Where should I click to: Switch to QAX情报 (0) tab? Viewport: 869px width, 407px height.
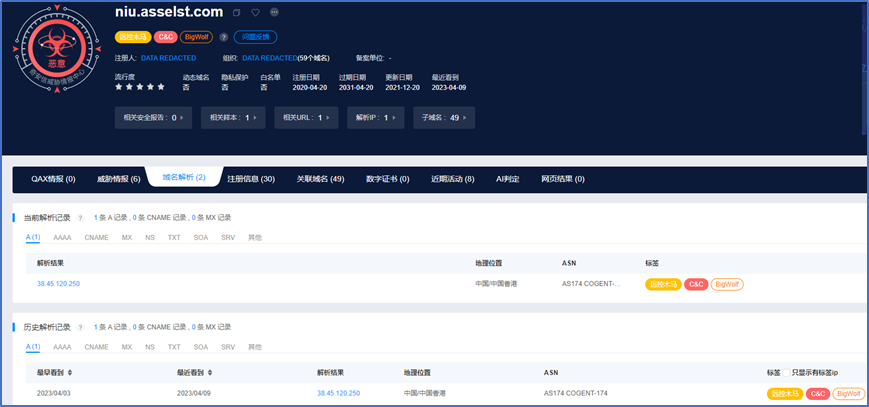[x=53, y=179]
